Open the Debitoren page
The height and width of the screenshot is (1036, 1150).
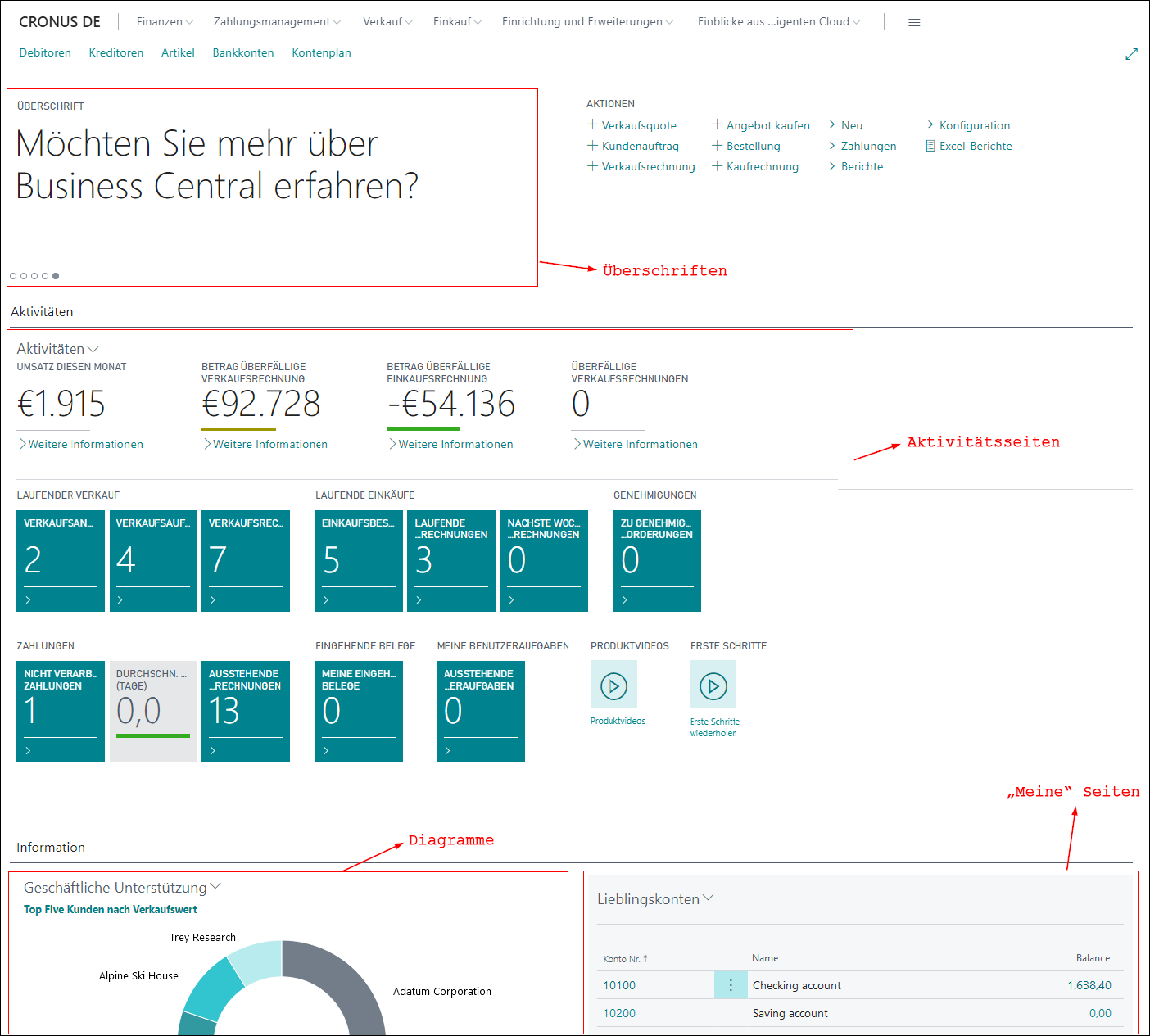click(45, 52)
